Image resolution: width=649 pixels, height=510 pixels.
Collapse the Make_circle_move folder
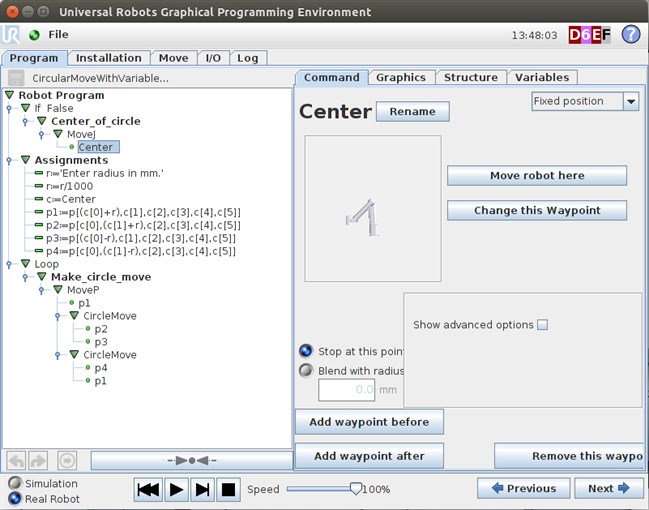tap(42, 277)
